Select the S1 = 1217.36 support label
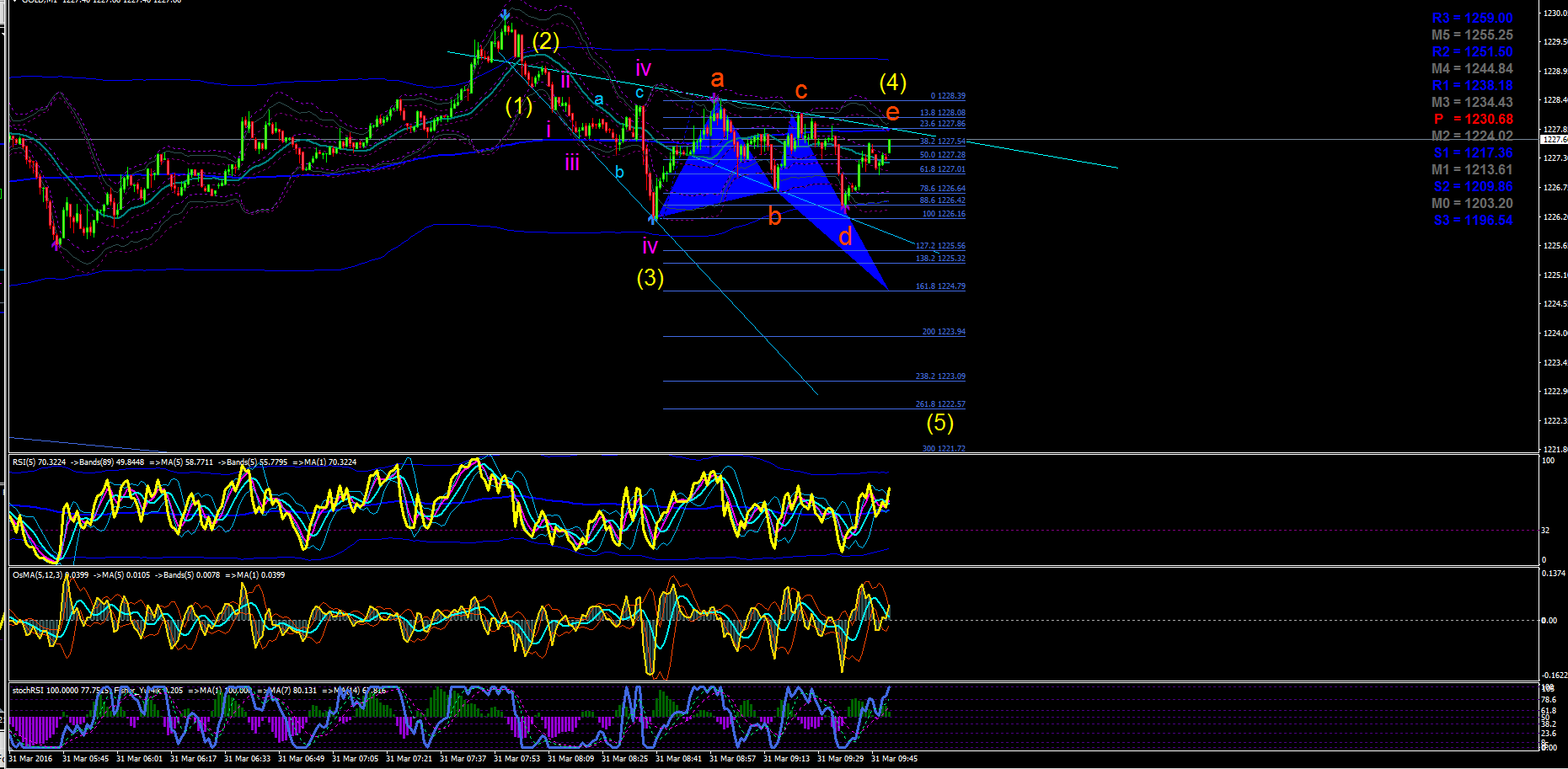1568x769 pixels. 1473,153
